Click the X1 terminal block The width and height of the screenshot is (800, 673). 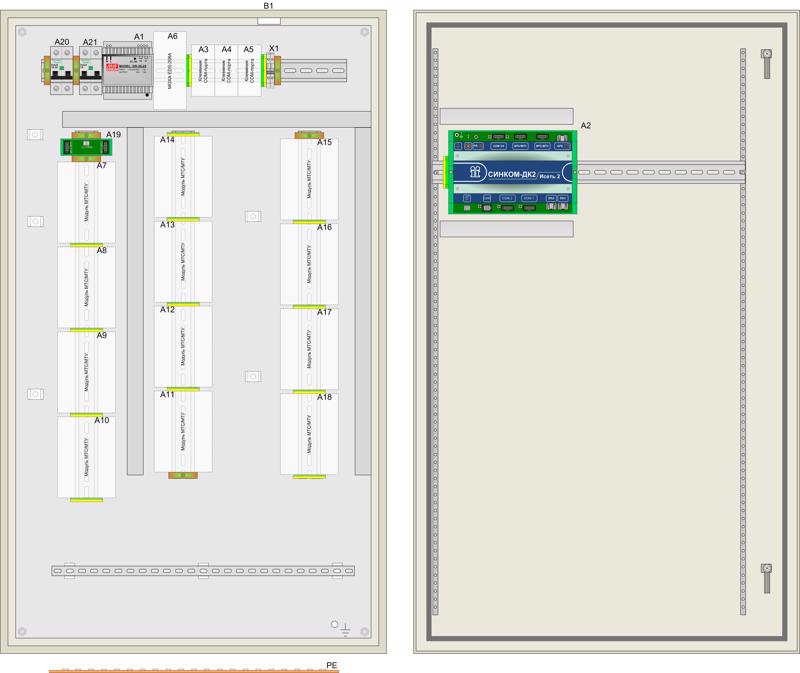pos(274,73)
